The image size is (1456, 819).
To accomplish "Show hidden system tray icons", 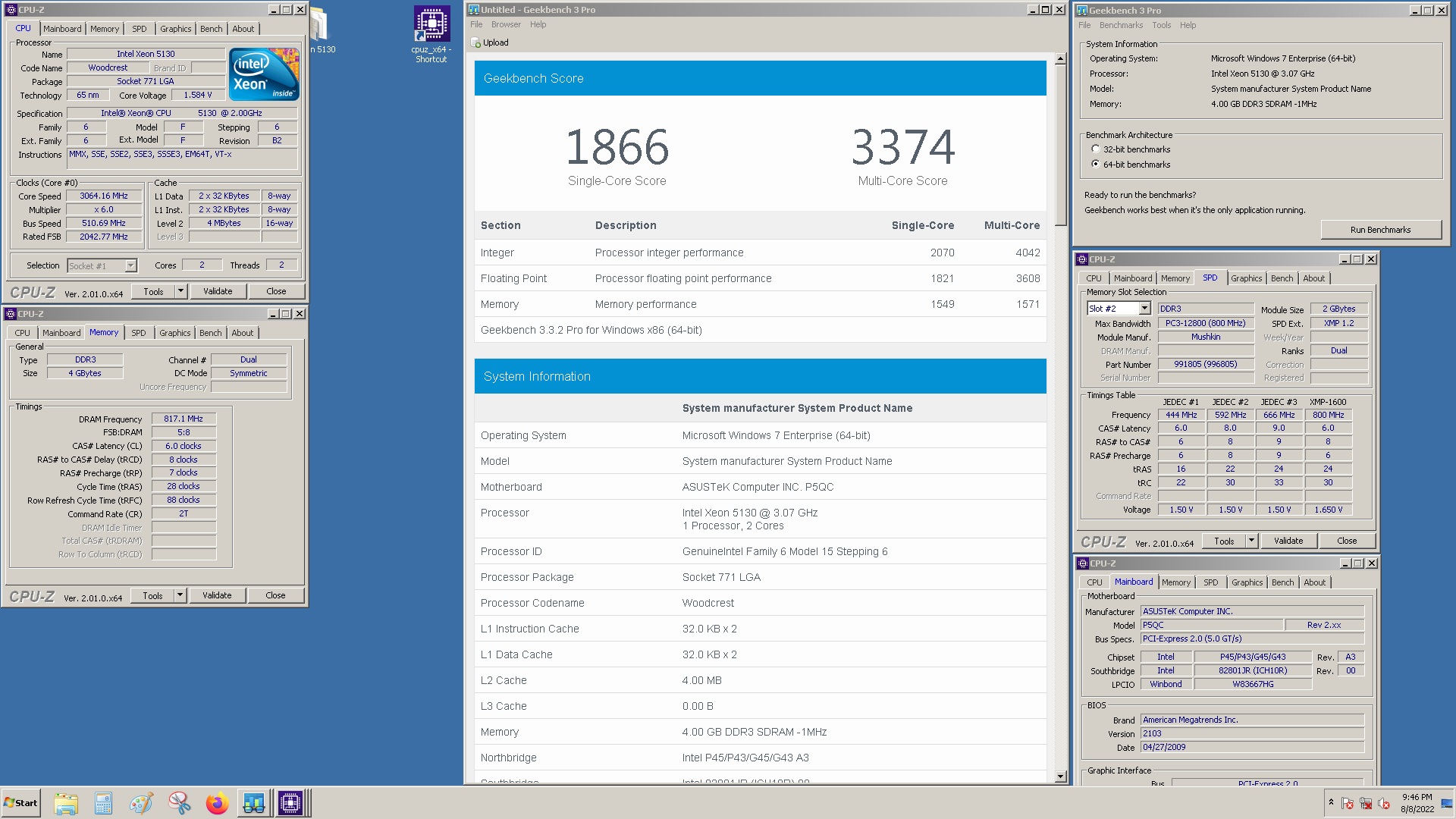I will pos(1331,802).
